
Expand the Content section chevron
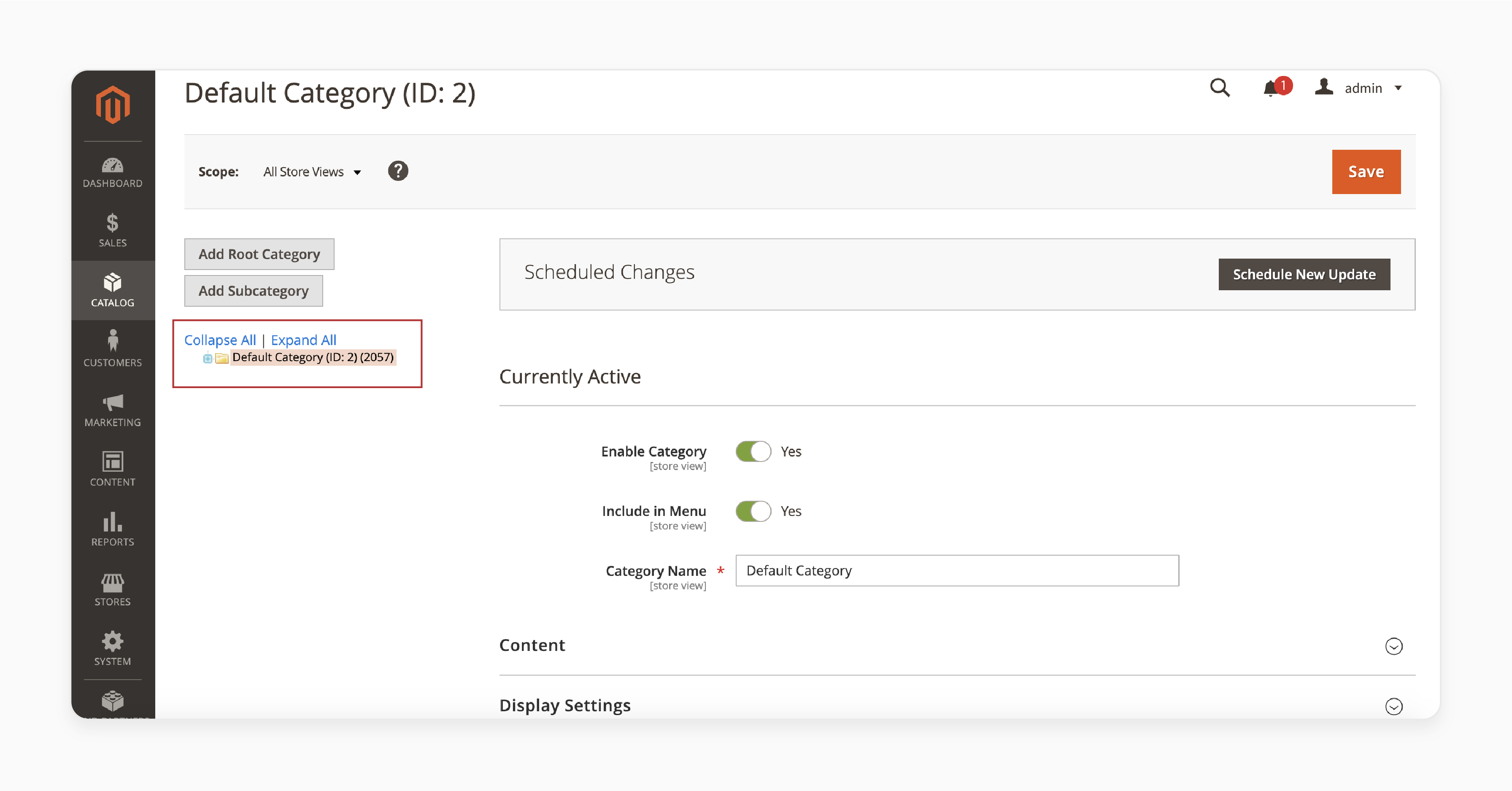1393,646
